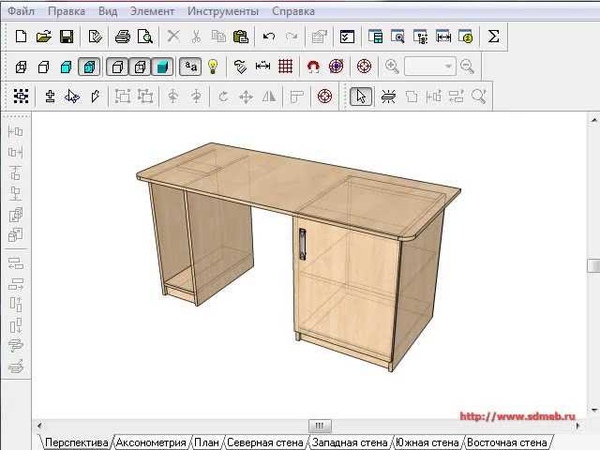Click the first left-sidebar alignment icon
600x450 pixels.
(x=15, y=131)
